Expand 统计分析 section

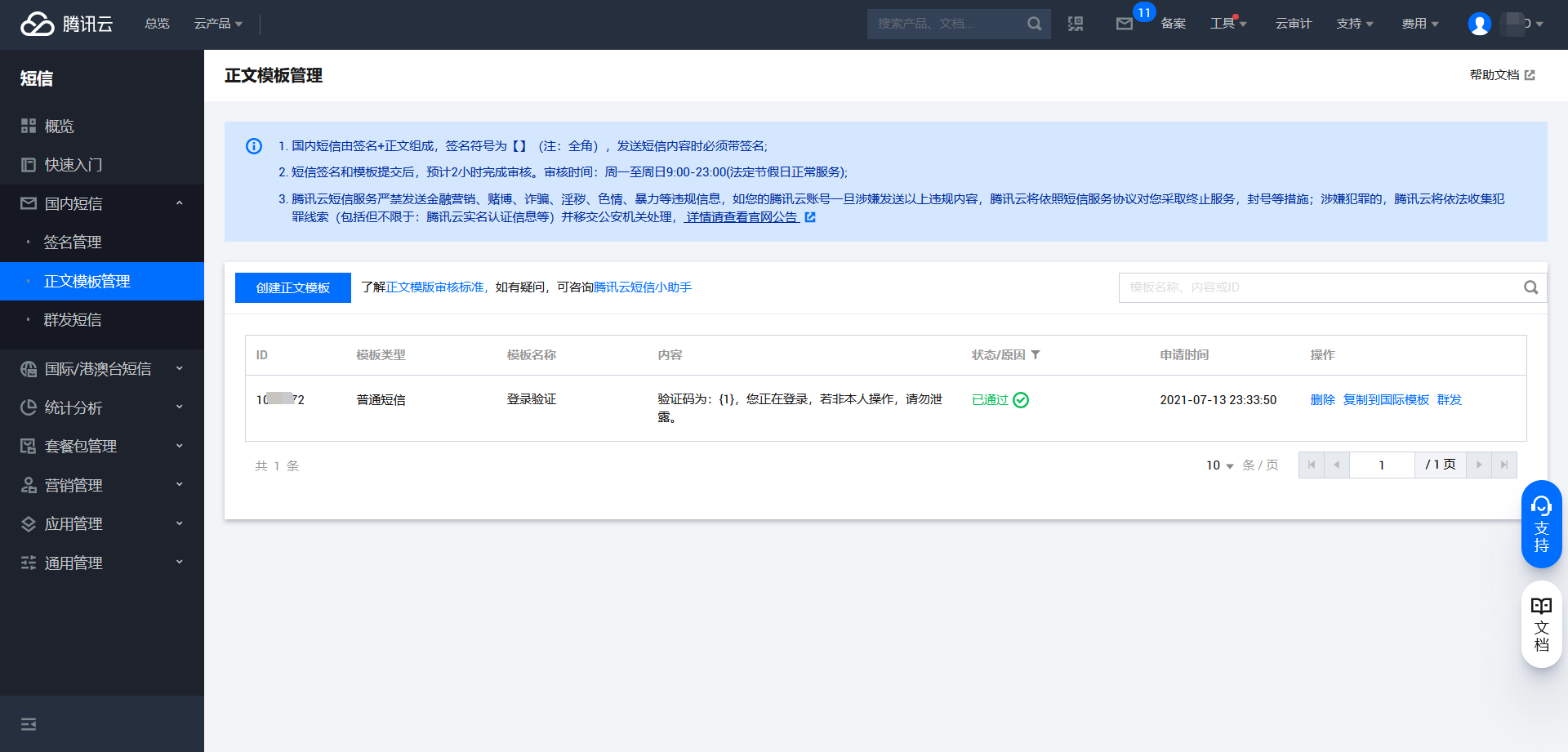pyautogui.click(x=102, y=407)
